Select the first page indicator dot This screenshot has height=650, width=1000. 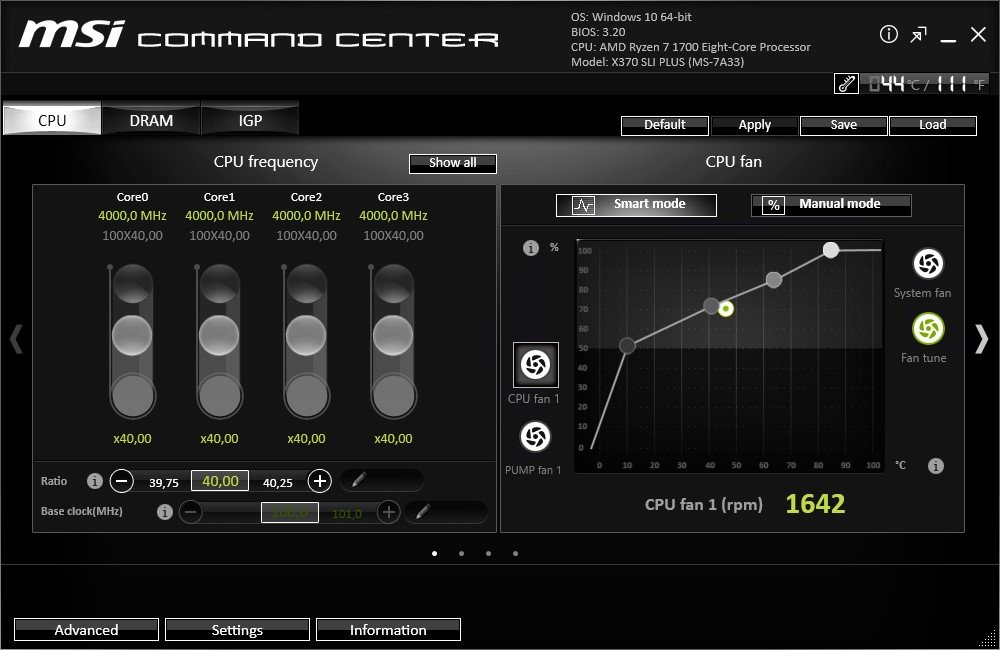(434, 553)
